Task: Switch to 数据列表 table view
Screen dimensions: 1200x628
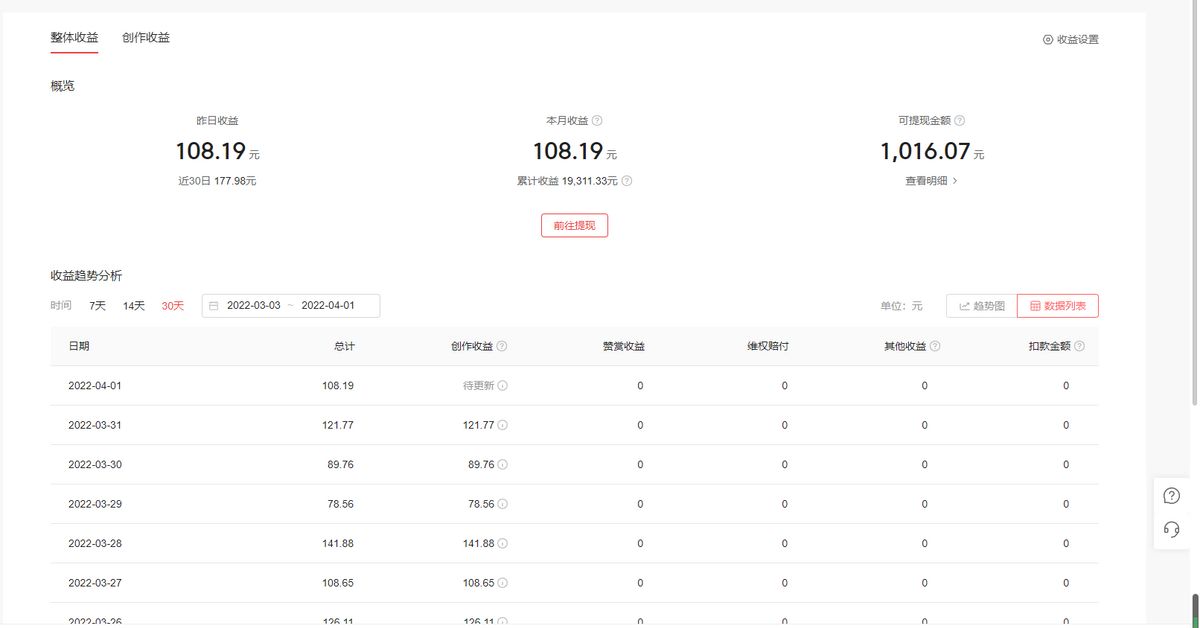Action: coord(1058,306)
